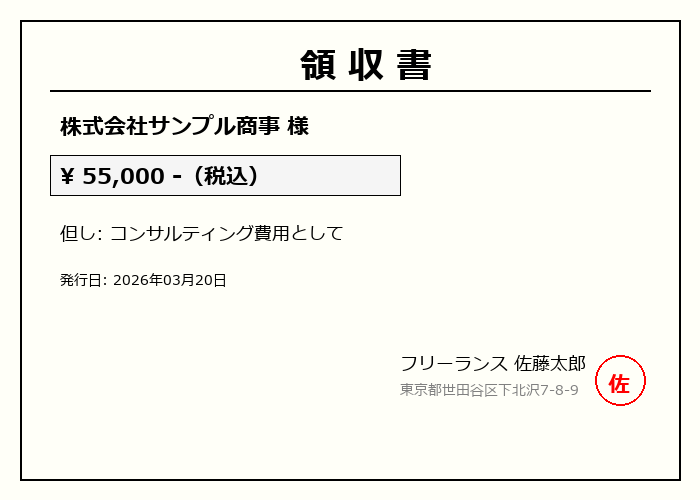Click the horizontal line under the title
700x500 pixels.
click(350, 91)
